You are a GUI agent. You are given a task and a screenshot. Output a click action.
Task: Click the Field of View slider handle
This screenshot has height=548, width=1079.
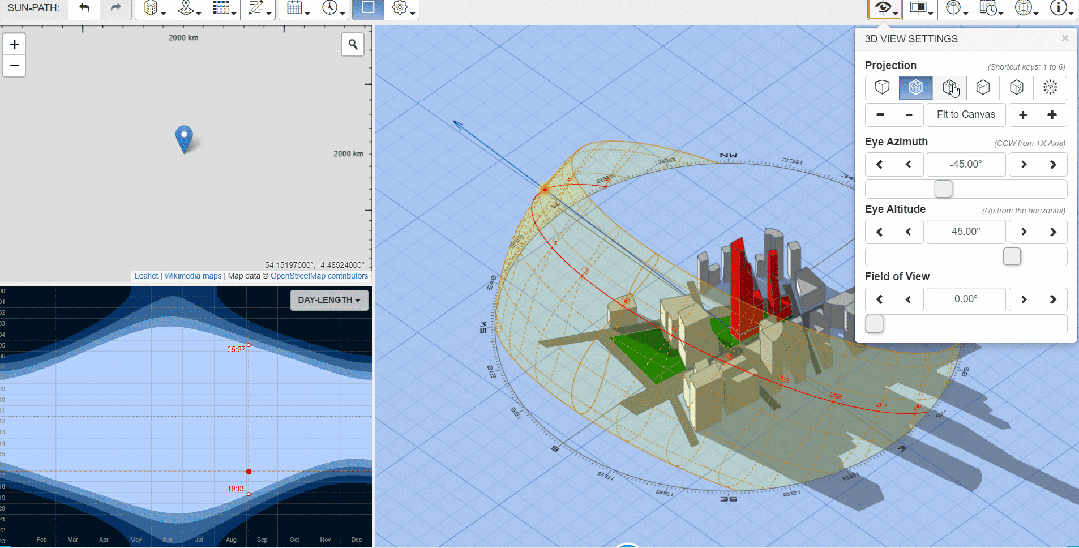[875, 324]
